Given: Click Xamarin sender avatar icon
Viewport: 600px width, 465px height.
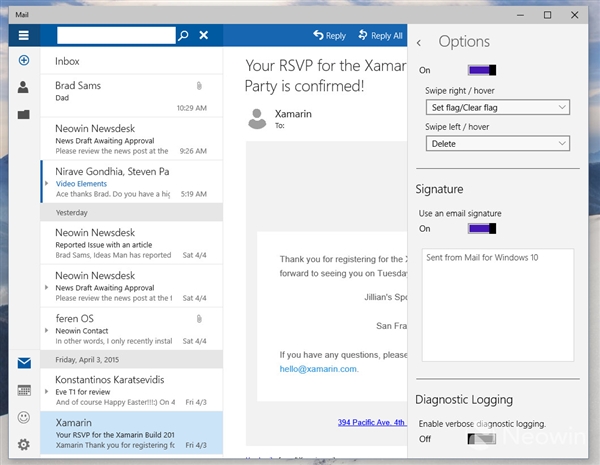Looking at the screenshot, I should (x=257, y=119).
